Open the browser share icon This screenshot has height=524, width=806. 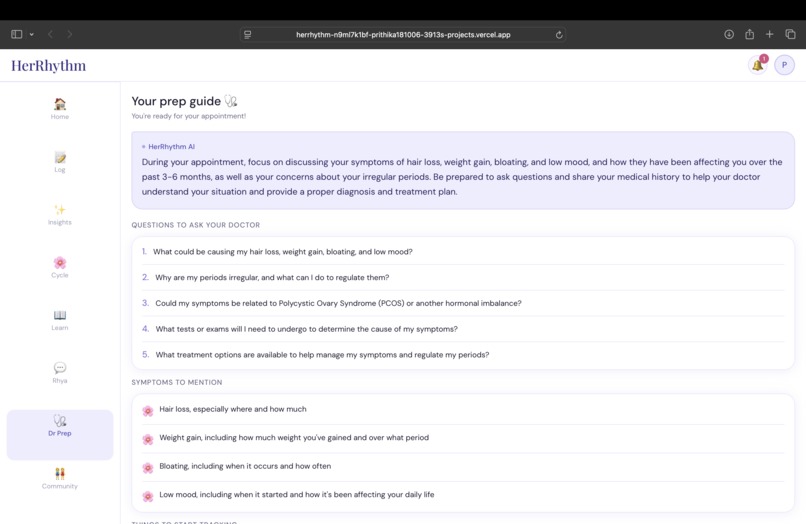click(749, 34)
